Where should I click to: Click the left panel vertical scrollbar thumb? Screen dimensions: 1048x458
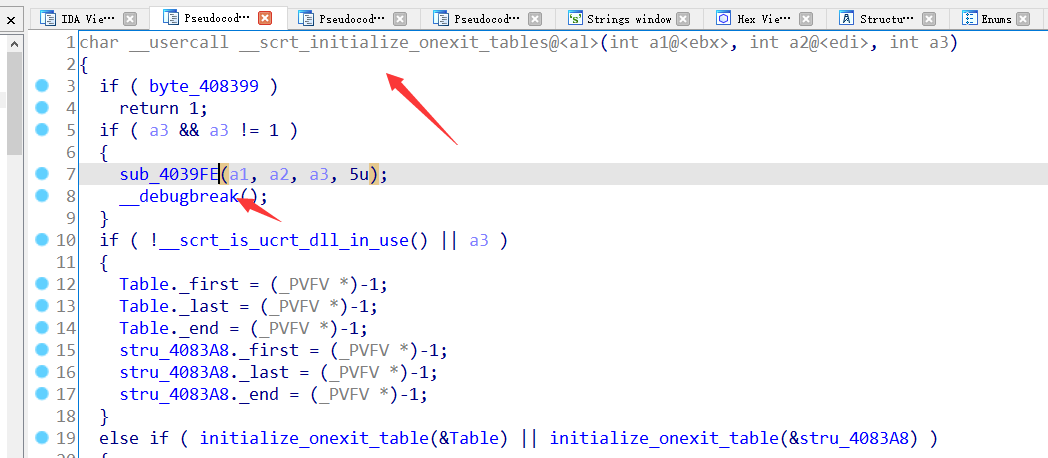click(14, 104)
